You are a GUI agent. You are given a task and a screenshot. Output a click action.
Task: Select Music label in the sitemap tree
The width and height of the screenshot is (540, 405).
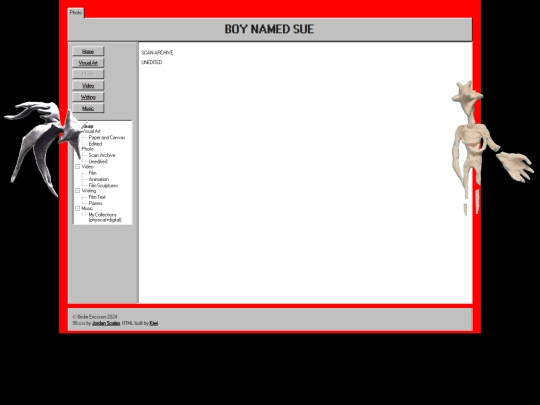tap(87, 208)
